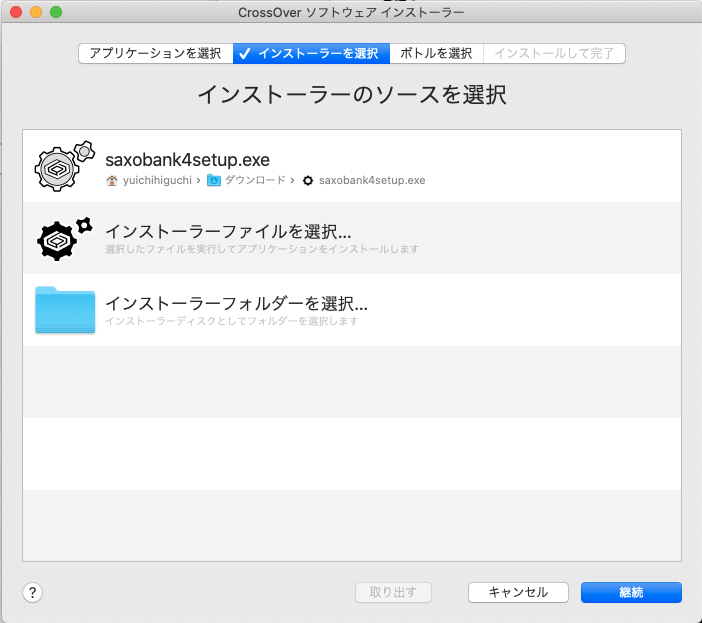The width and height of the screenshot is (702, 623).
Task: Click the small gear icon in file path
Action: coord(308,180)
